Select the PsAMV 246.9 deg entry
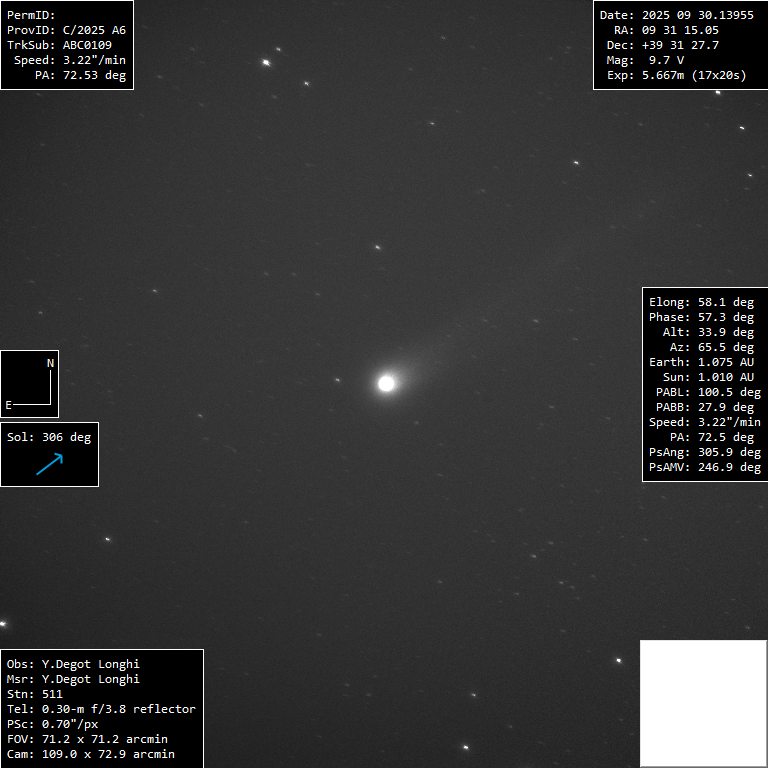768x768 pixels. point(704,467)
